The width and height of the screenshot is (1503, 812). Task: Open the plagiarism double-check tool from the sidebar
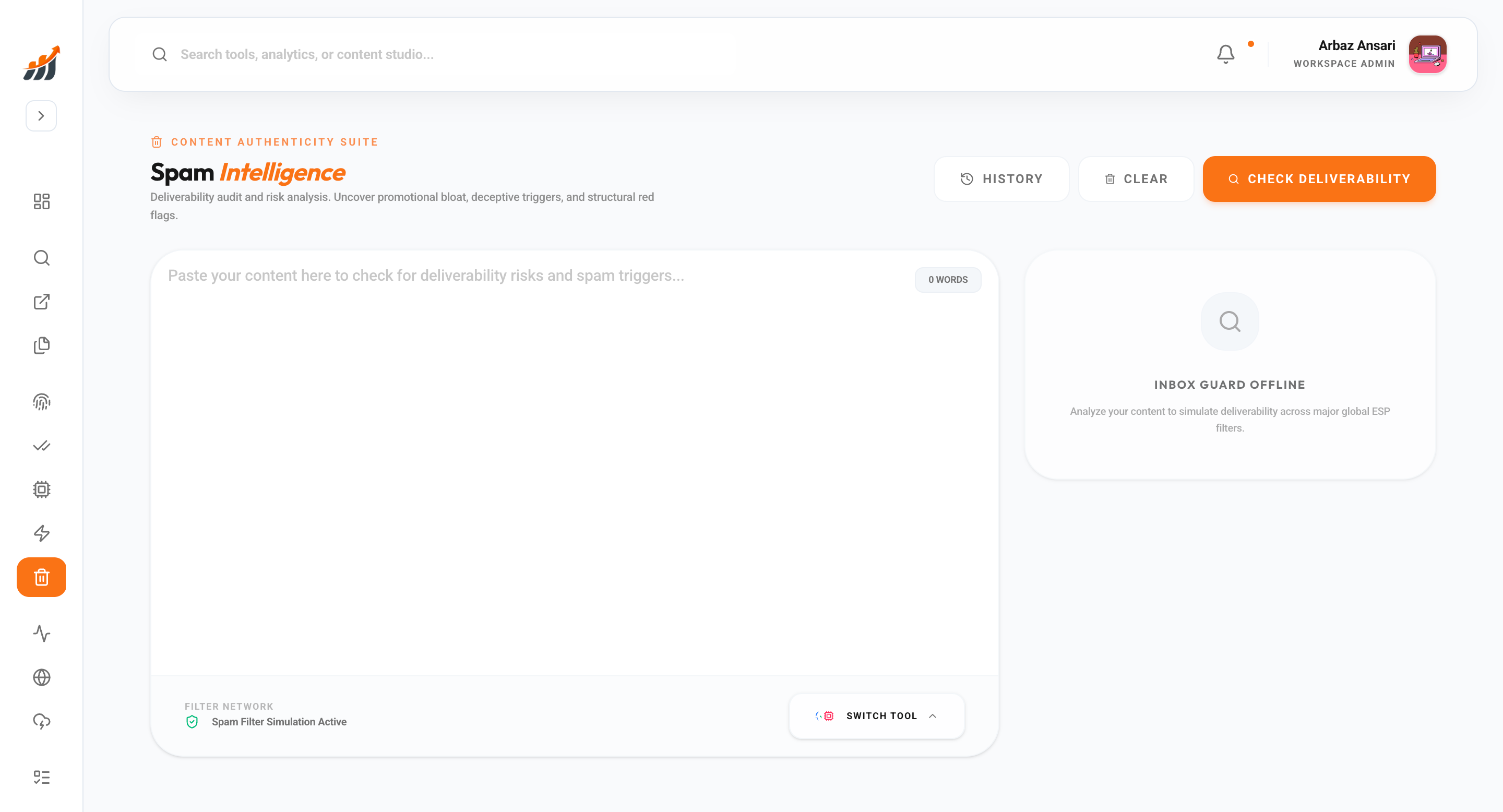click(41, 446)
